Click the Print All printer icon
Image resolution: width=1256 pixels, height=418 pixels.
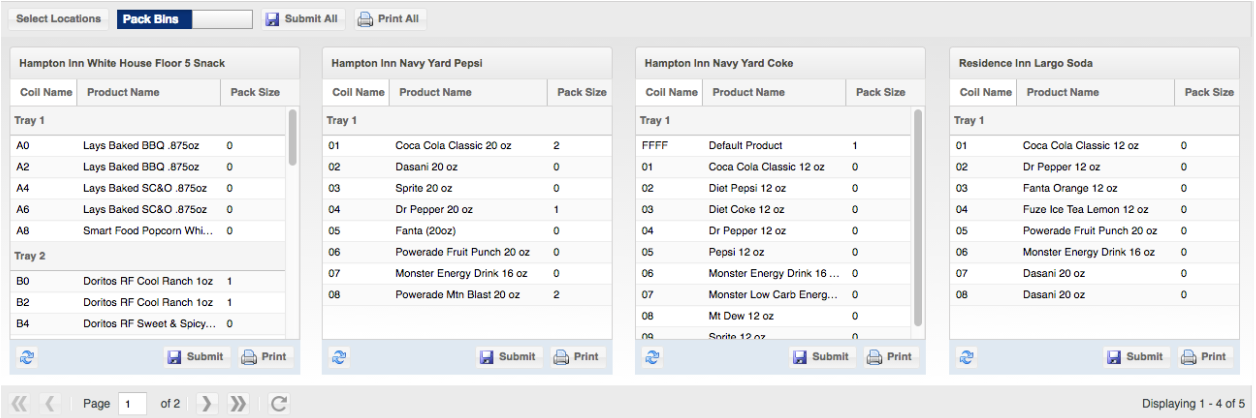point(365,19)
